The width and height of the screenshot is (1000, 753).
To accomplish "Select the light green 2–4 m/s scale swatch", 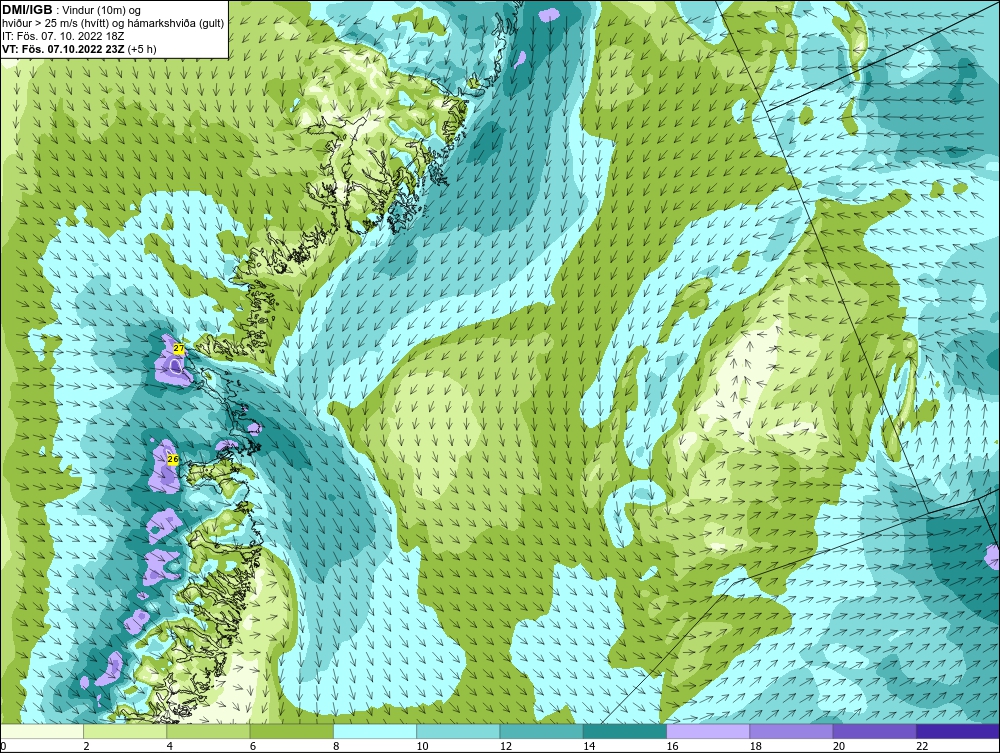I will pos(125,731).
